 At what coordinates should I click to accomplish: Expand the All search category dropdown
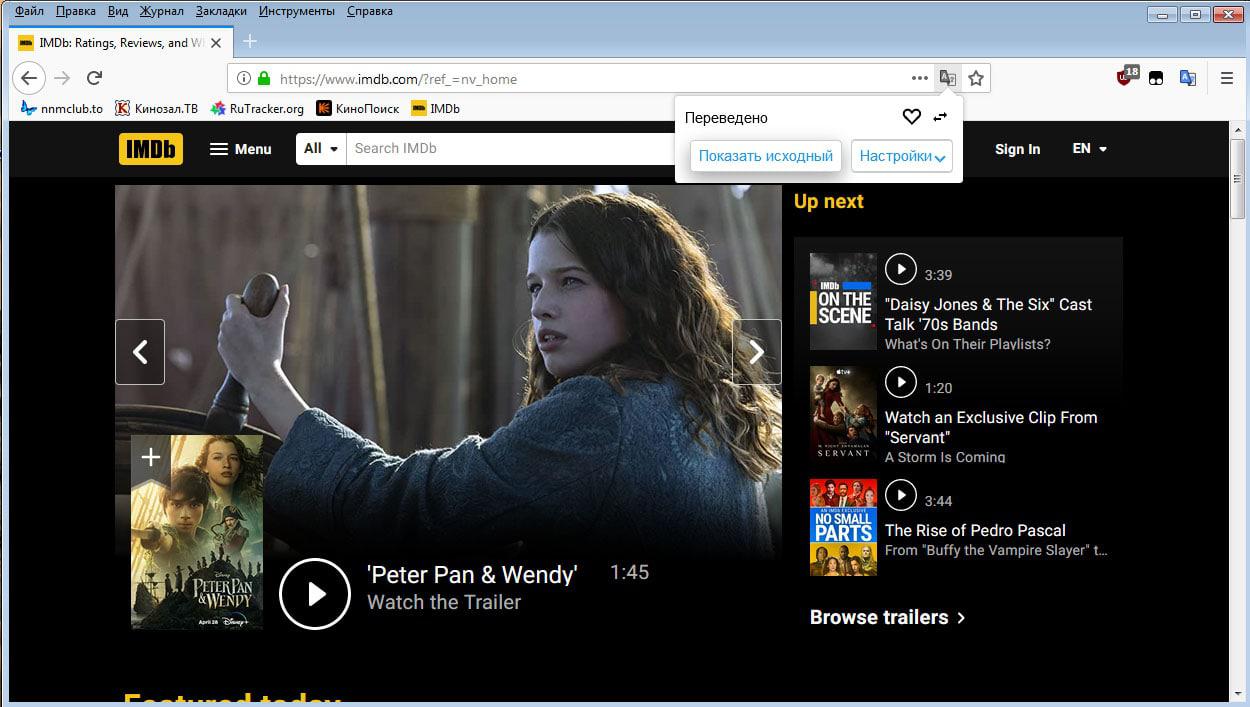[321, 148]
